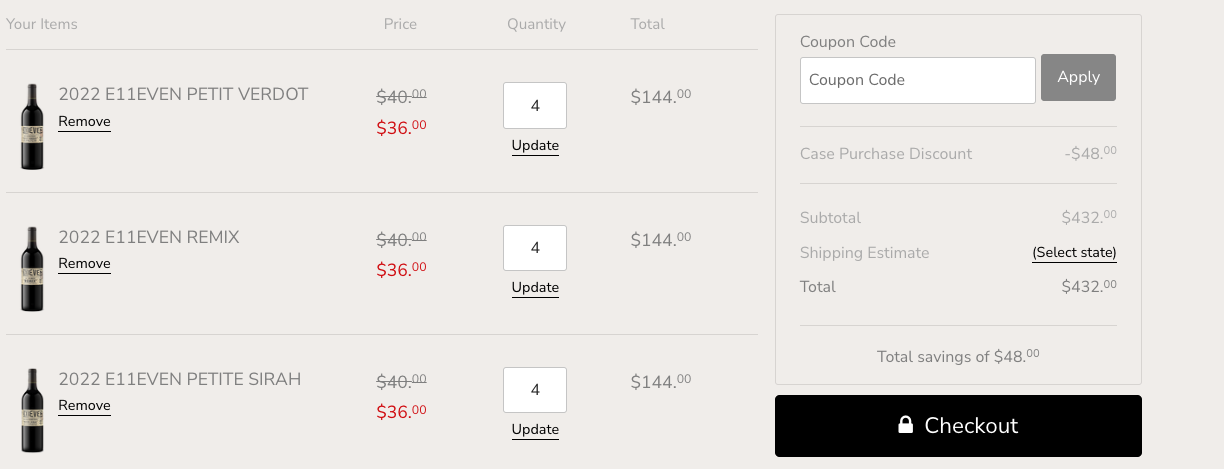
Task: Remove the 2022 E11even Remix item
Action: 84,264
